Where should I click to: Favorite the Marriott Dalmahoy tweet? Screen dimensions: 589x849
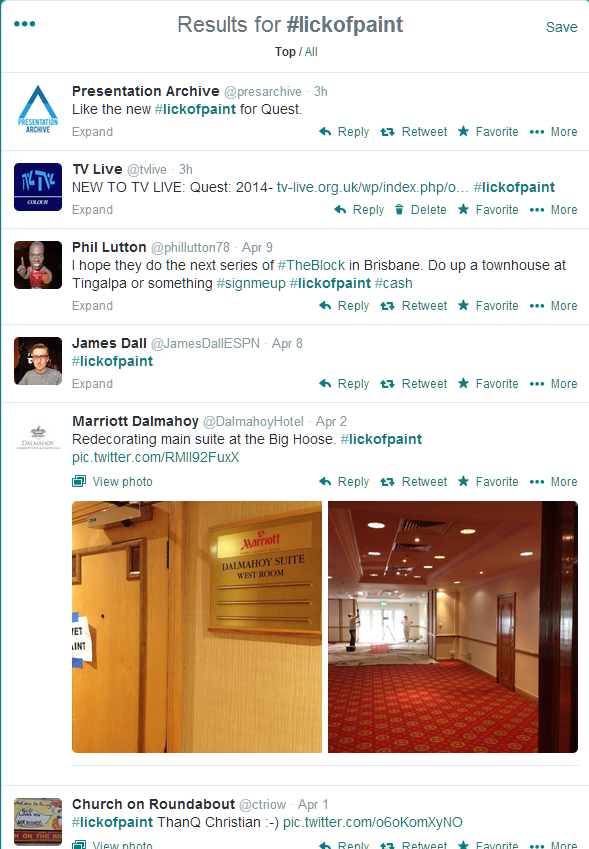pyautogui.click(x=488, y=482)
